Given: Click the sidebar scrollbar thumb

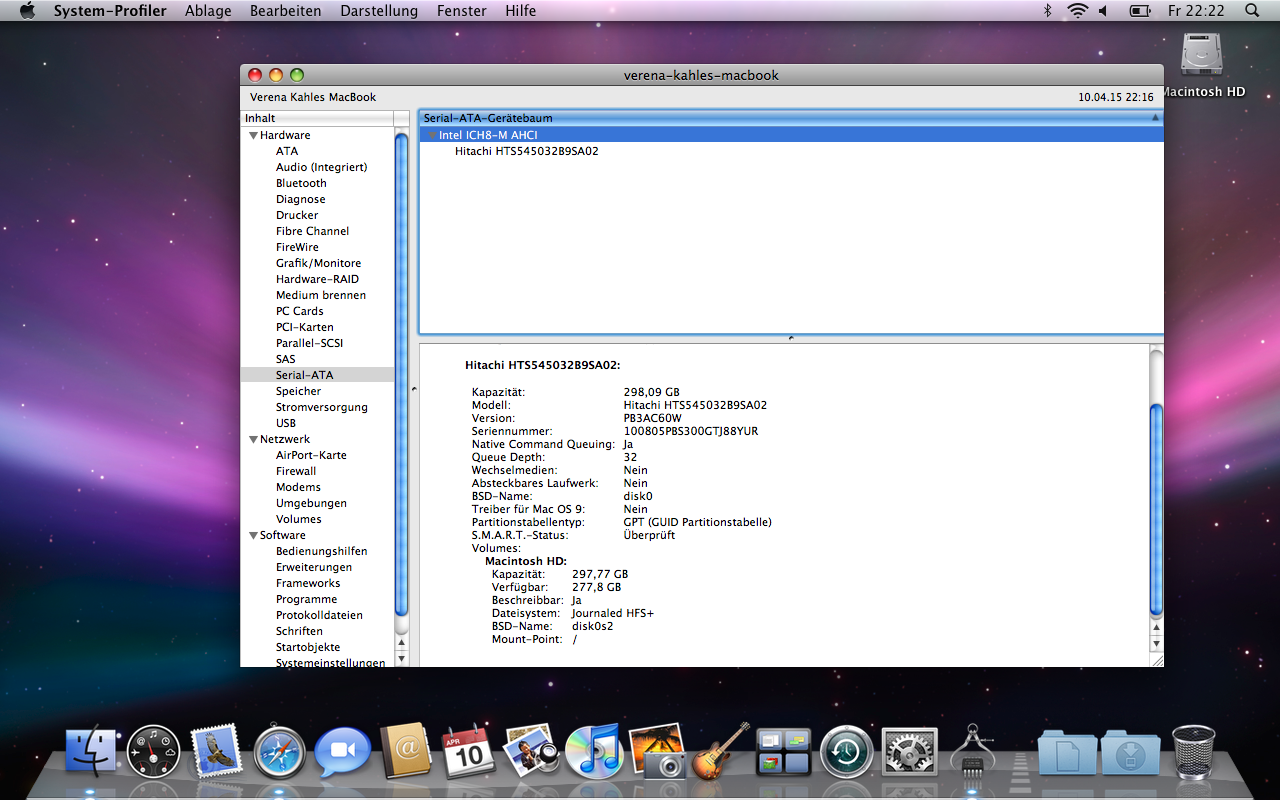Looking at the screenshot, I should (402, 375).
